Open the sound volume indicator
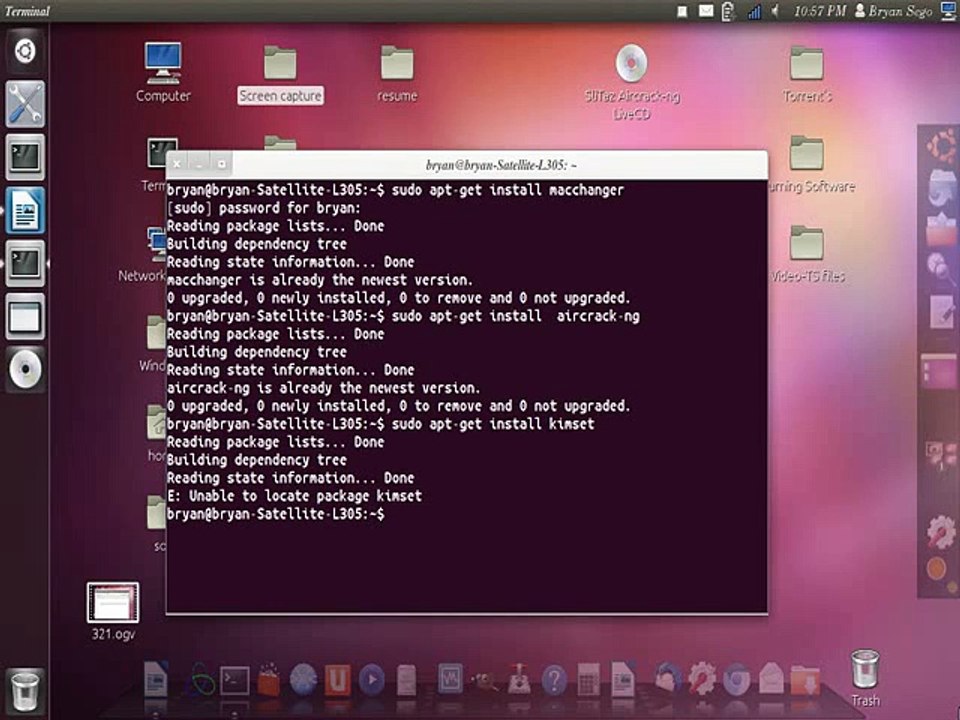Viewport: 960px width, 720px height. 775,11
